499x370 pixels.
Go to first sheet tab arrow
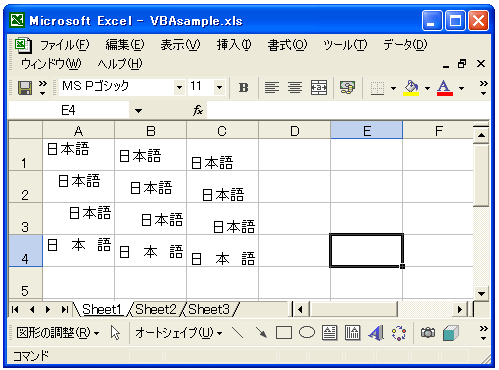tap(15, 310)
